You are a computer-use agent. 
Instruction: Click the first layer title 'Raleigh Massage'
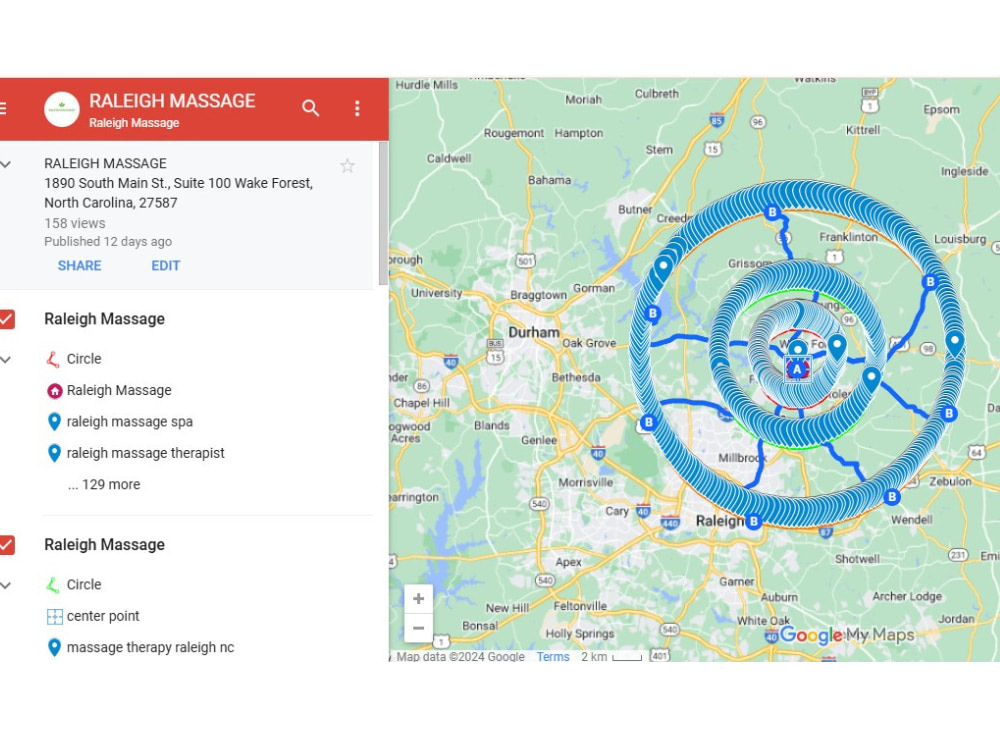click(105, 319)
